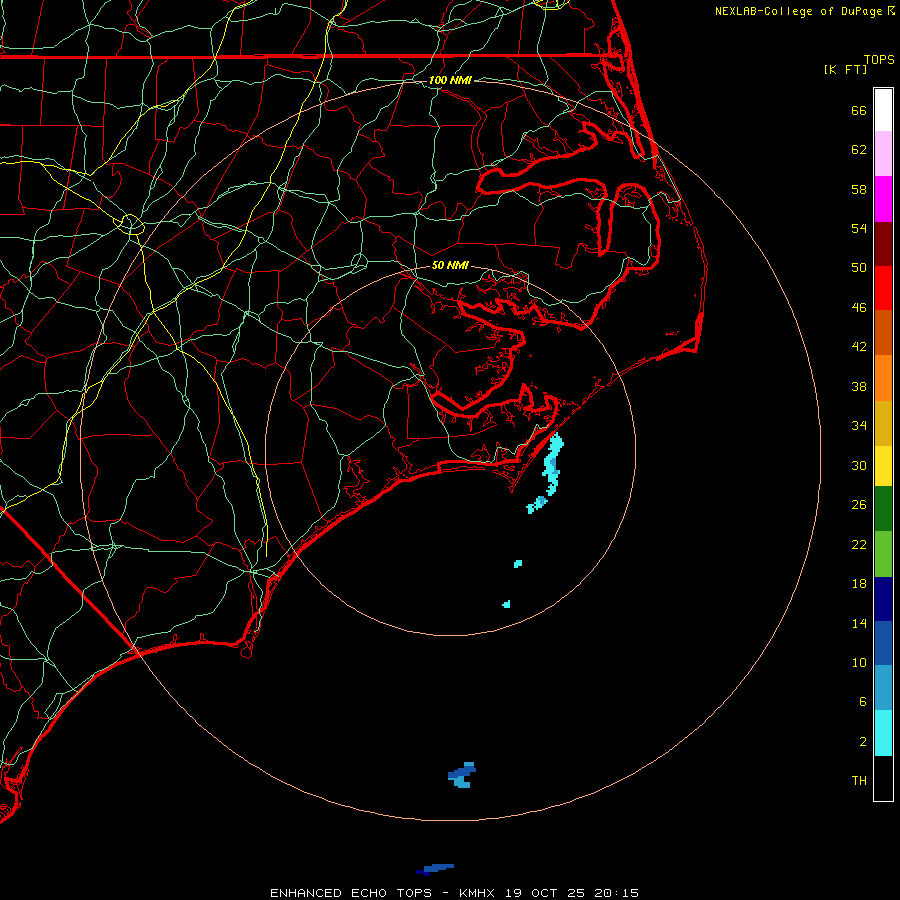Viewport: 900px width, 900px height.
Task: Click the TOPS legend heading
Action: coord(879,59)
